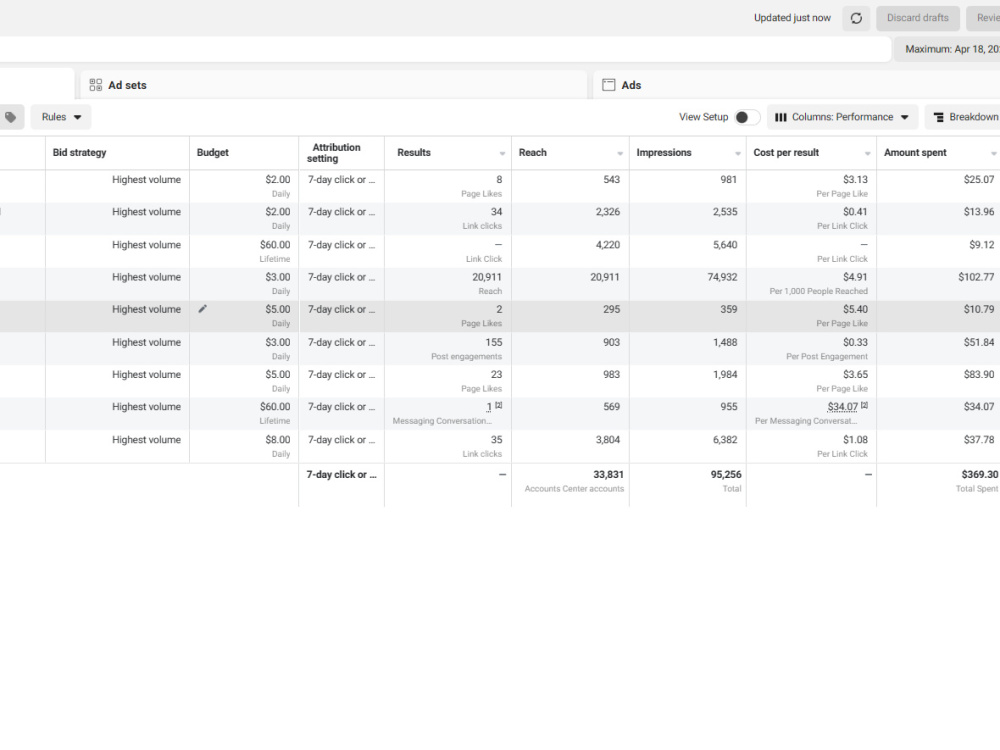Open the Rules dropdown
Screen dimensions: 1000x750
point(61,117)
